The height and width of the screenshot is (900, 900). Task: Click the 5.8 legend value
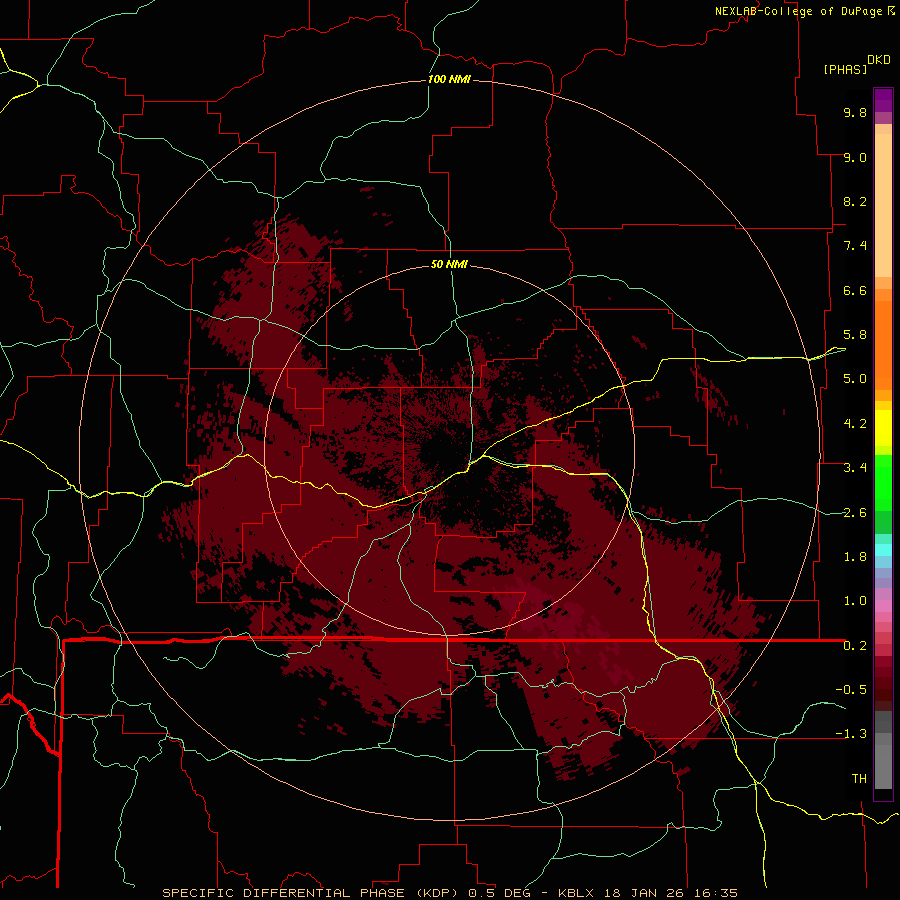click(x=855, y=335)
